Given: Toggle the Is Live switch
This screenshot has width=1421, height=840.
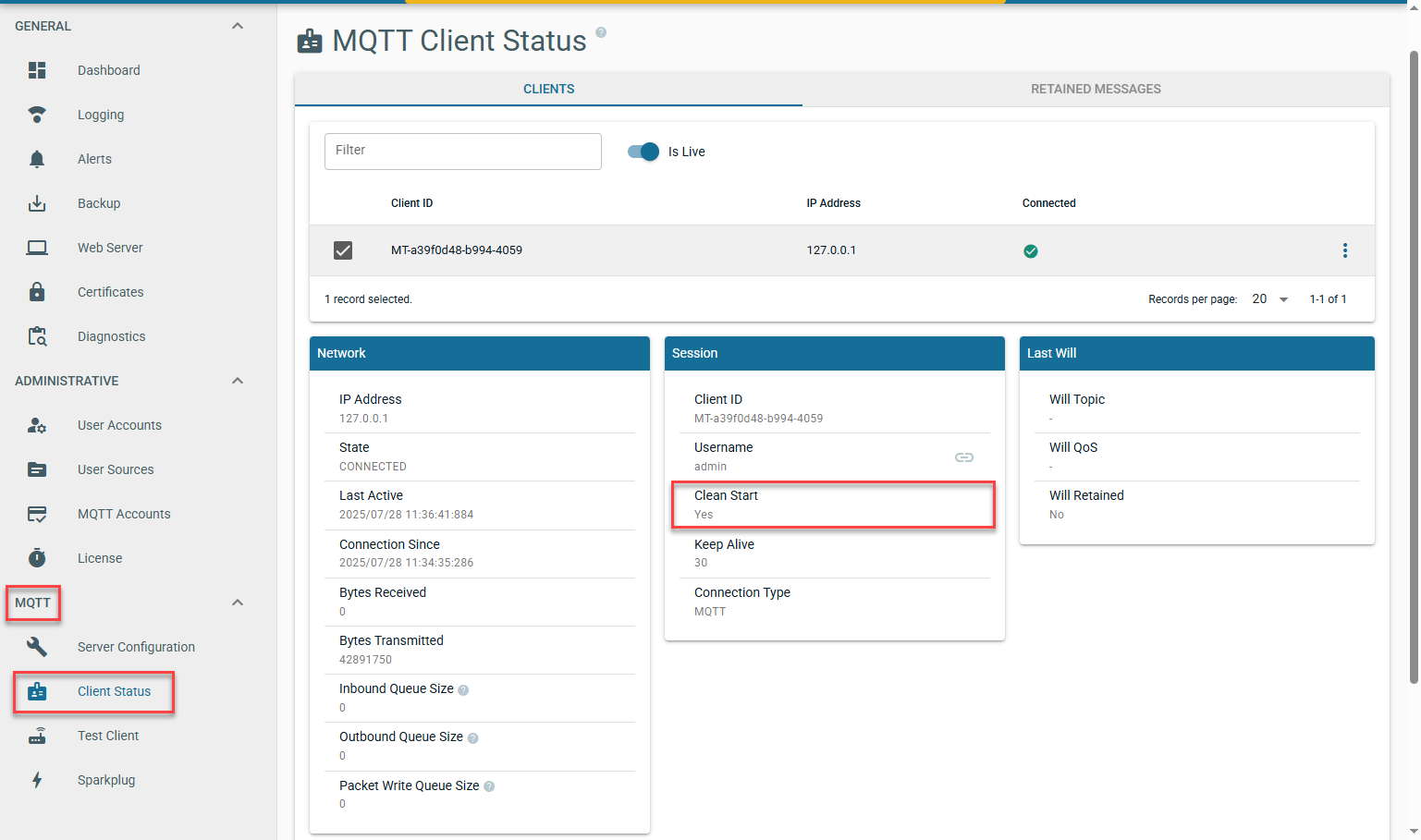Looking at the screenshot, I should tap(643, 152).
